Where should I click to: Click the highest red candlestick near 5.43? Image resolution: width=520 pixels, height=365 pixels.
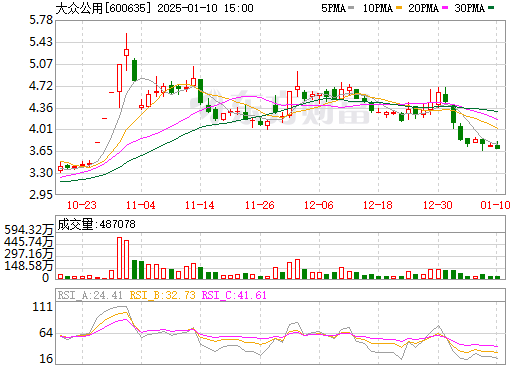click(126, 52)
